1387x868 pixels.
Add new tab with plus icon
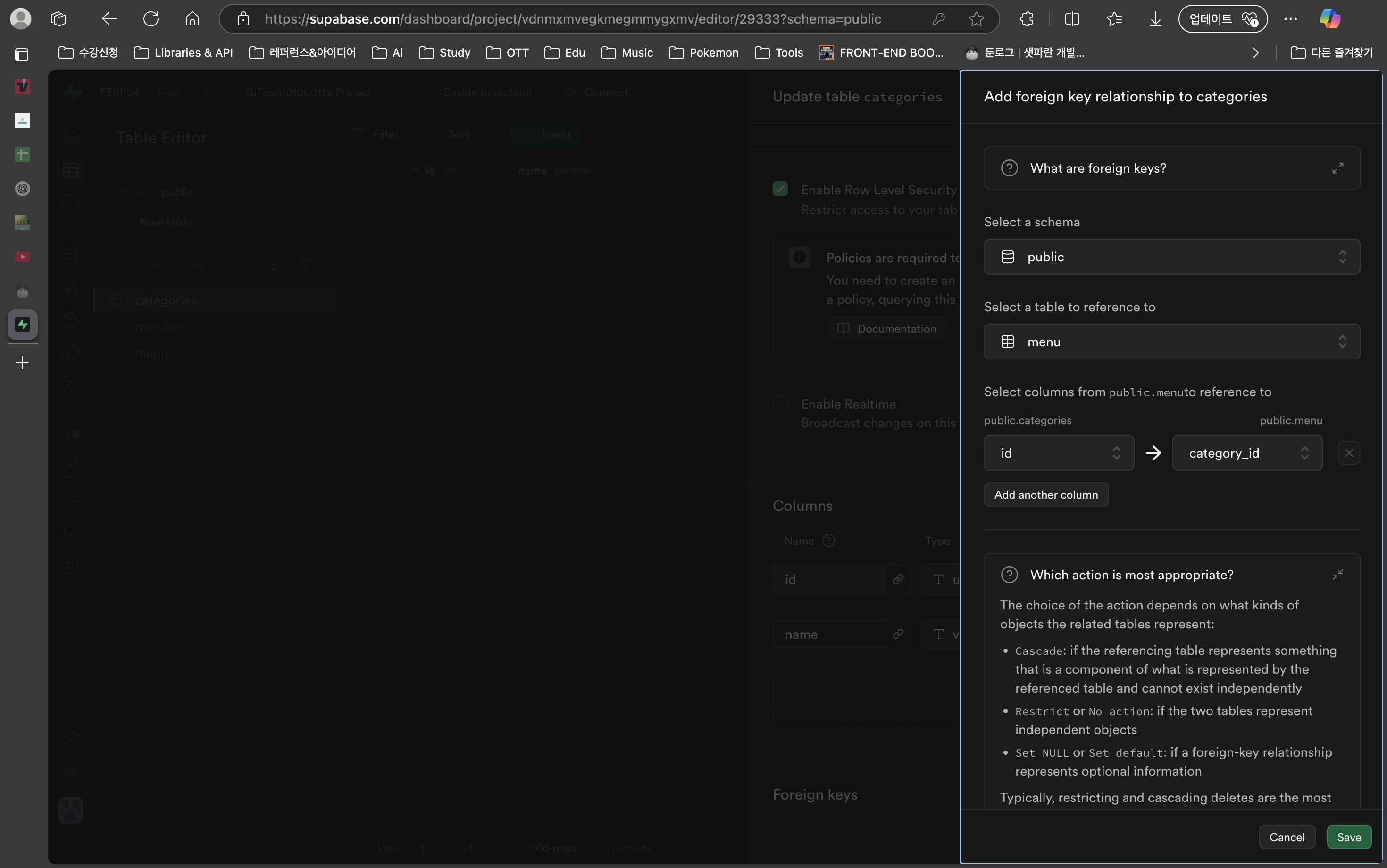tap(22, 363)
